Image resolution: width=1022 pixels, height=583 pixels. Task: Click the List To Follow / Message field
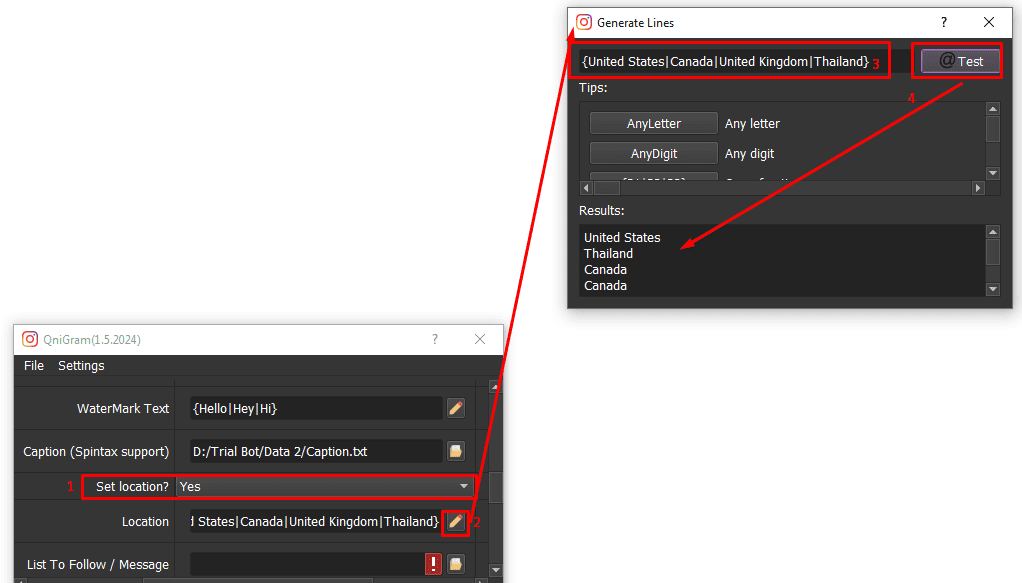pyautogui.click(x=306, y=564)
